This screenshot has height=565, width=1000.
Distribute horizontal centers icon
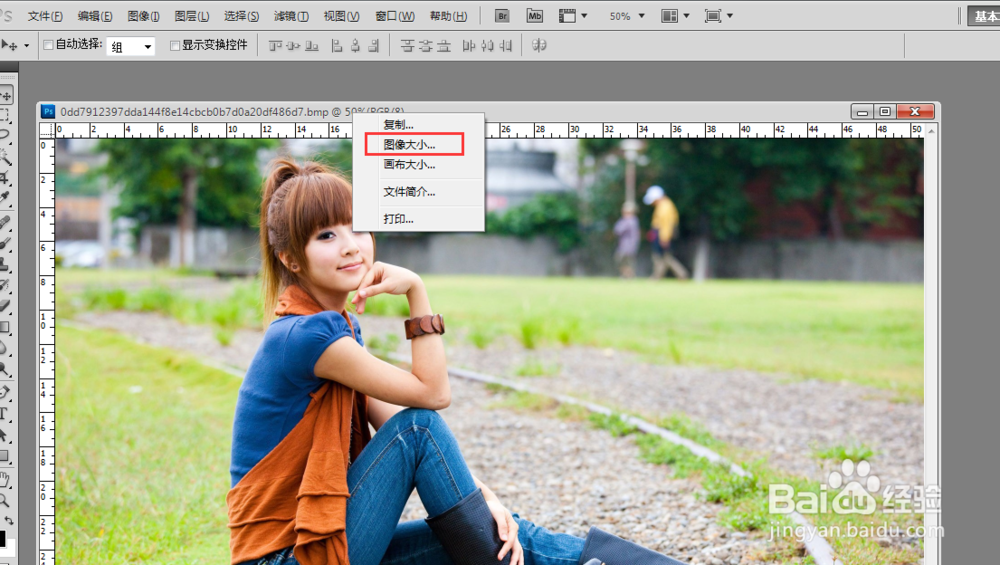(x=487, y=46)
